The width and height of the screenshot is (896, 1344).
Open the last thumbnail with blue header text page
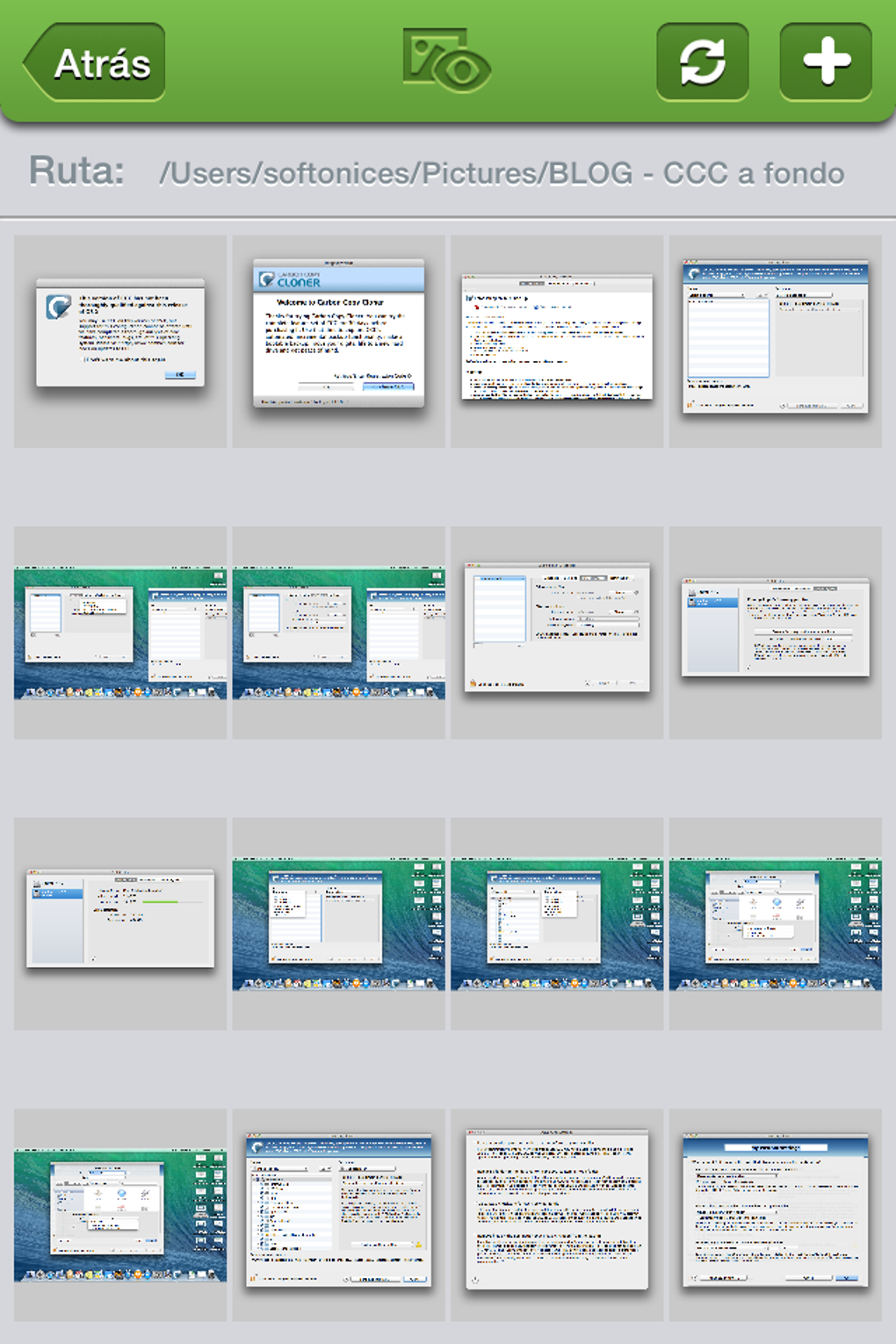coord(777,1212)
